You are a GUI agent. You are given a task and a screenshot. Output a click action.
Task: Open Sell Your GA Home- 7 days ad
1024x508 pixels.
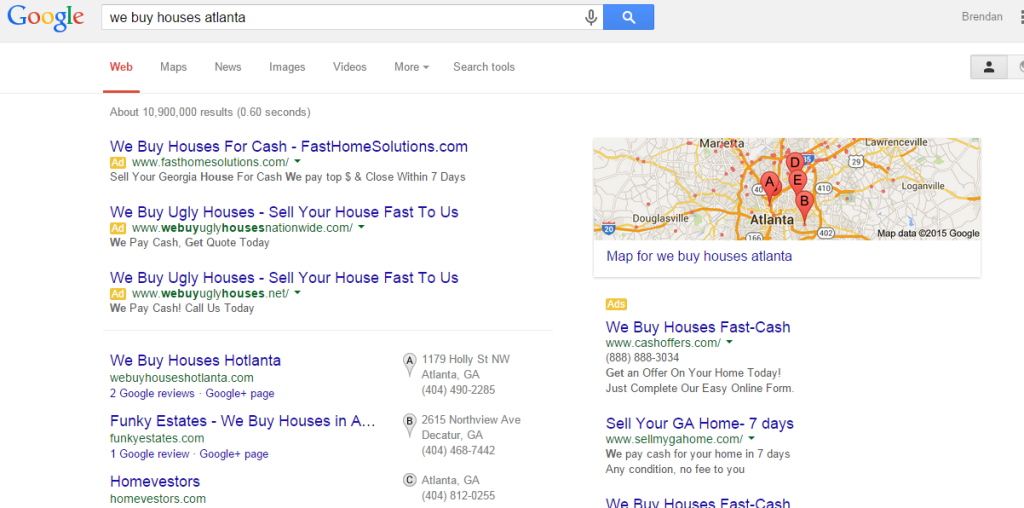[700, 423]
